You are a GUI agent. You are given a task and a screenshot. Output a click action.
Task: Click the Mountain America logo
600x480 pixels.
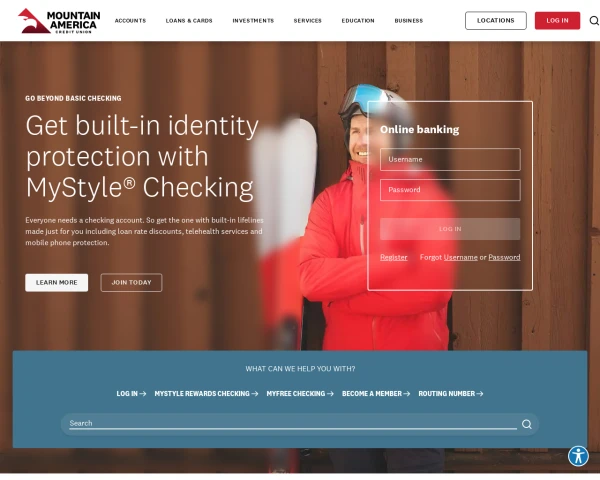tap(59, 21)
